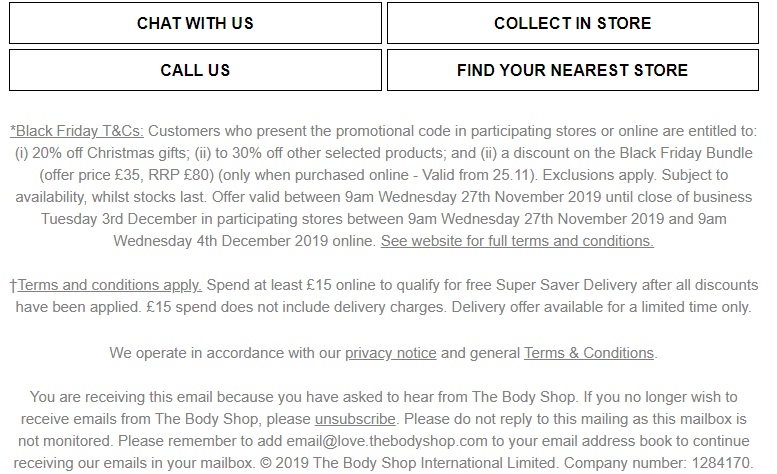The height and width of the screenshot is (474, 777).
Task: Click 'Wednesday 4th December 2019 online' text
Action: click(x=243, y=241)
